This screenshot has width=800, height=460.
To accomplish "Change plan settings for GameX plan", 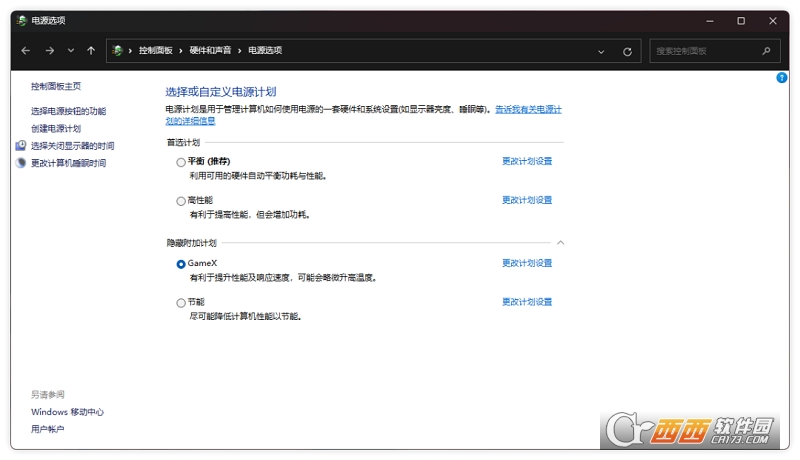I will (527, 263).
